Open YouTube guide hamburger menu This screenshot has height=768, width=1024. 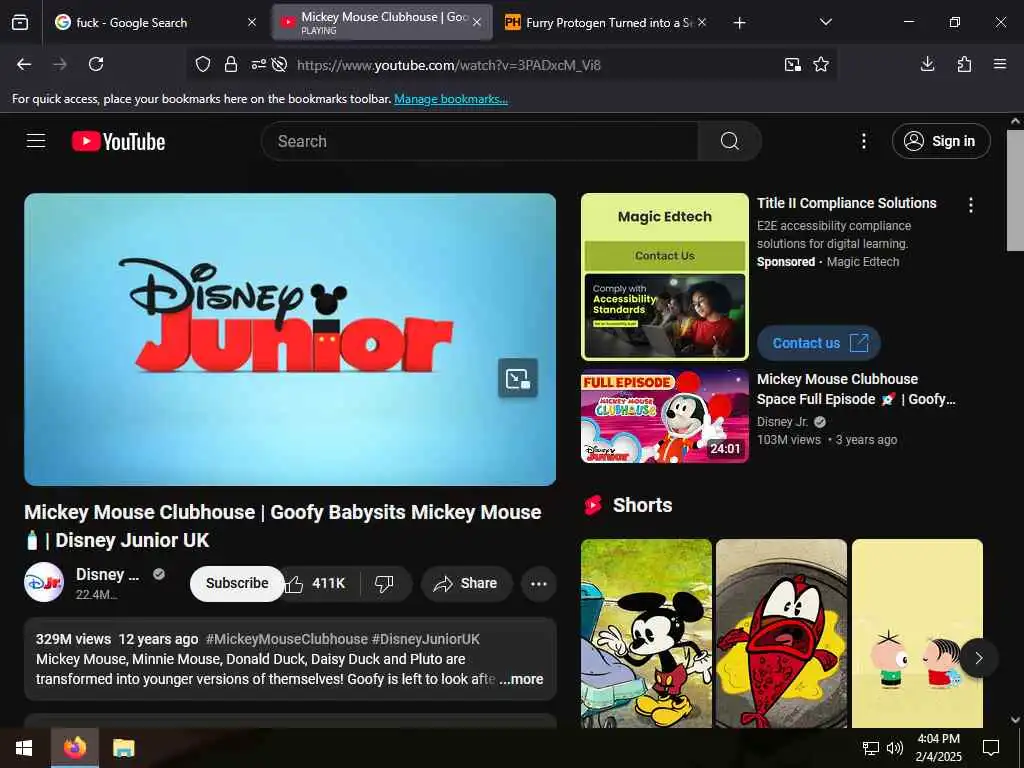pos(36,141)
